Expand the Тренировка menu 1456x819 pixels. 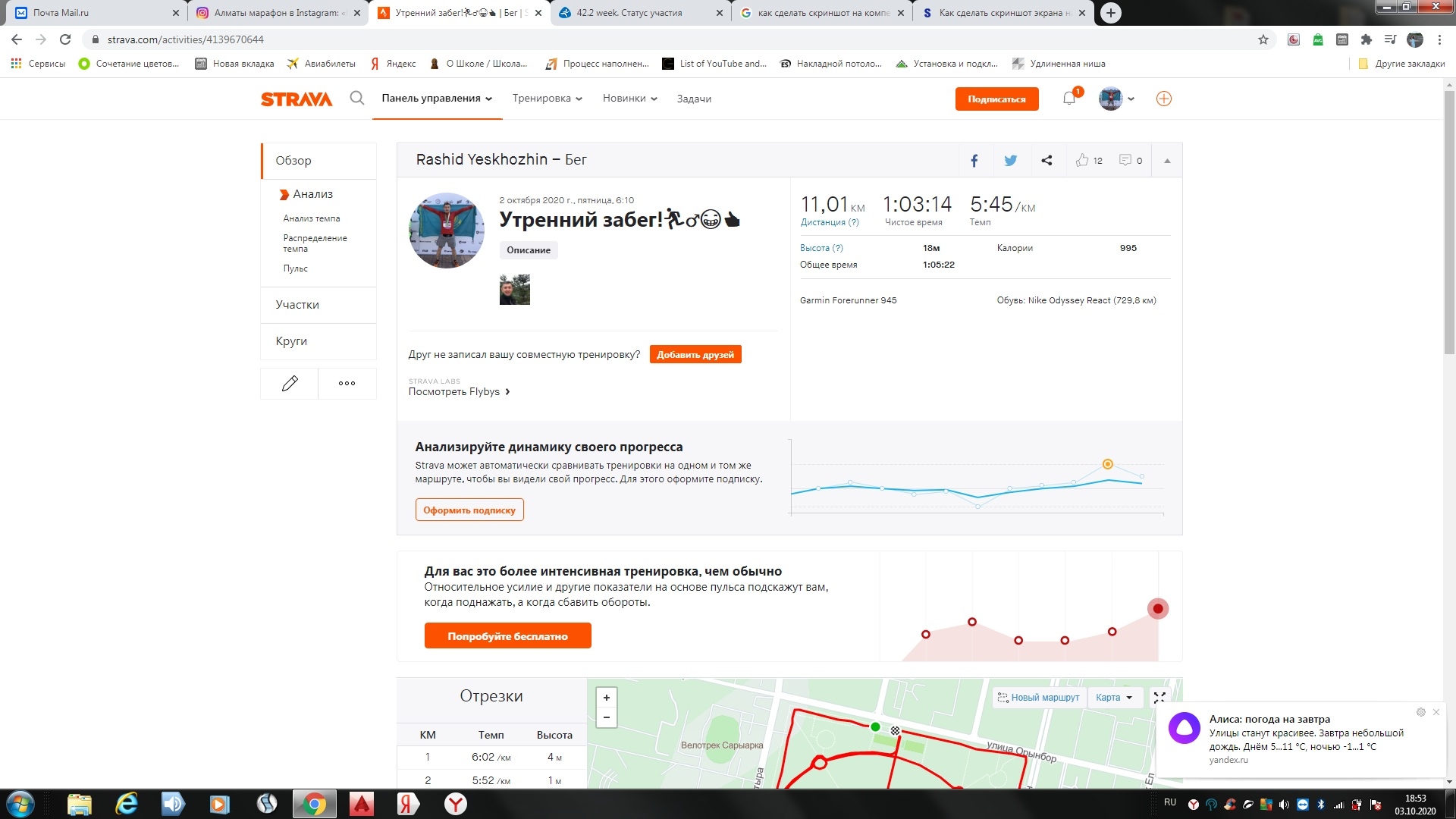(x=547, y=99)
